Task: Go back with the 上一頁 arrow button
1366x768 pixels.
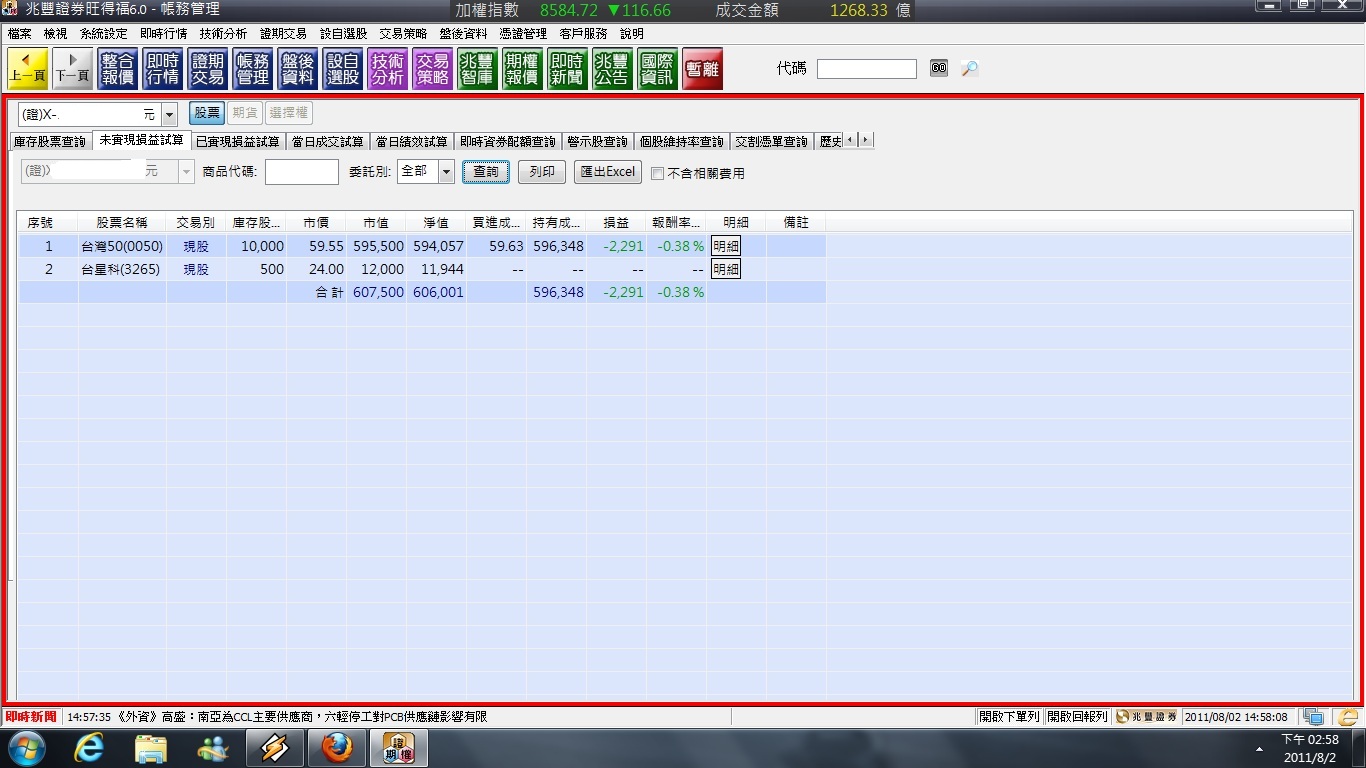Action: pyautogui.click(x=27, y=69)
